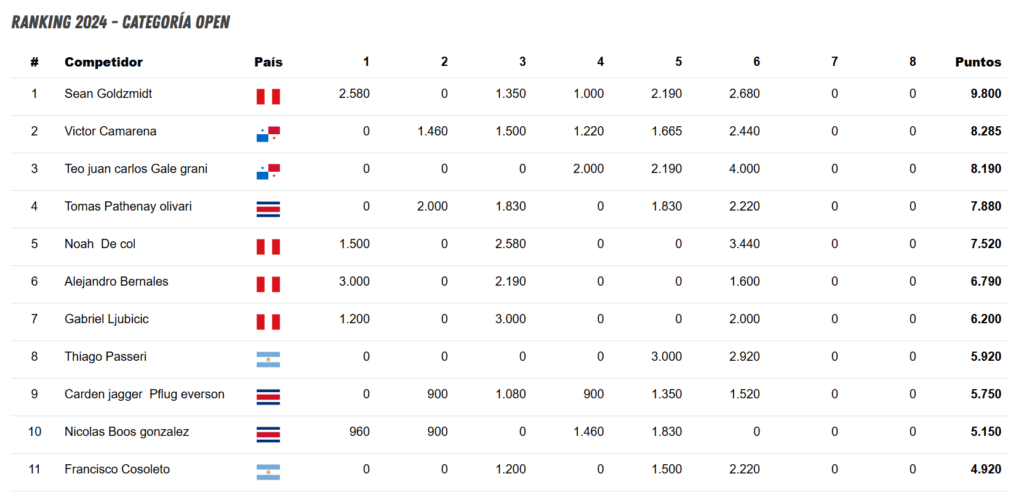This screenshot has height=495, width=1024.
Task: Click the Ranking 2024 Categoría Open title
Action: tap(121, 22)
